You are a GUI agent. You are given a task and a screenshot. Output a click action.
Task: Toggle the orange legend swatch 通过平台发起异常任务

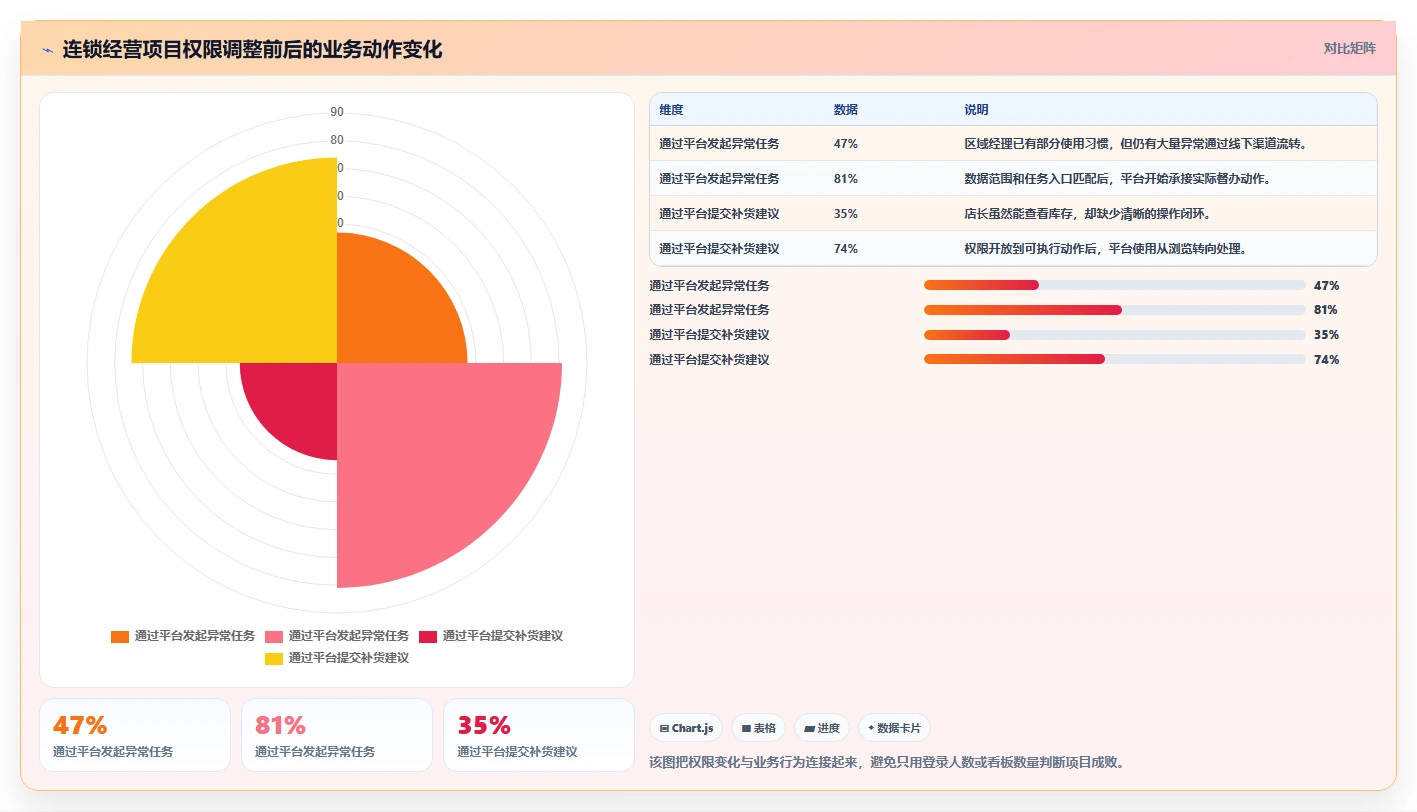pos(120,636)
